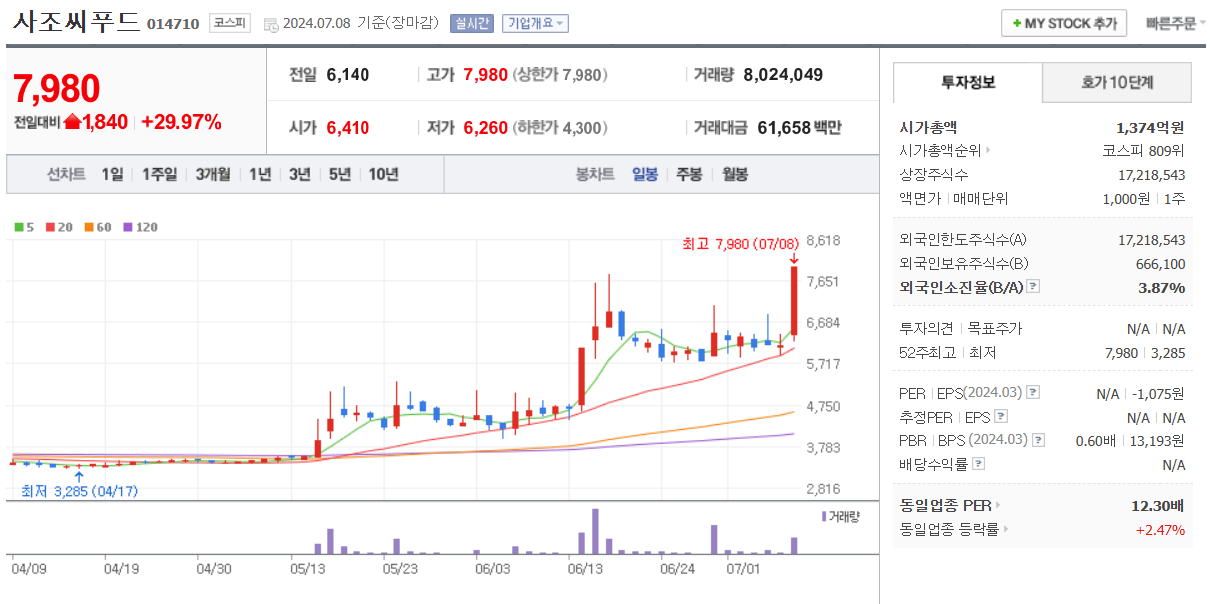This screenshot has height=604, width=1210.
Task: Click the 매매단위 label
Action: click(980, 198)
